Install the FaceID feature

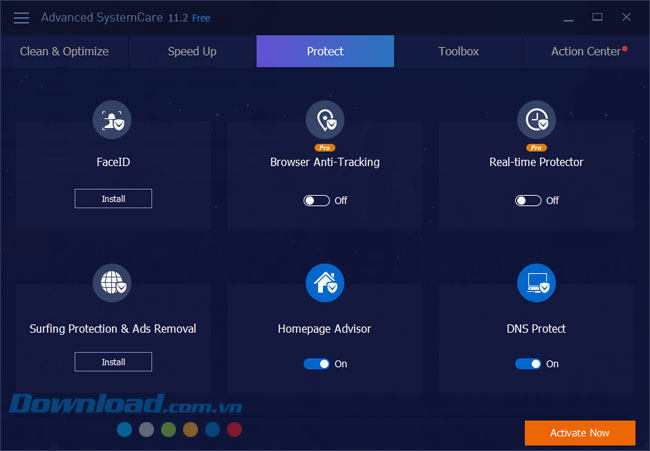[113, 199]
